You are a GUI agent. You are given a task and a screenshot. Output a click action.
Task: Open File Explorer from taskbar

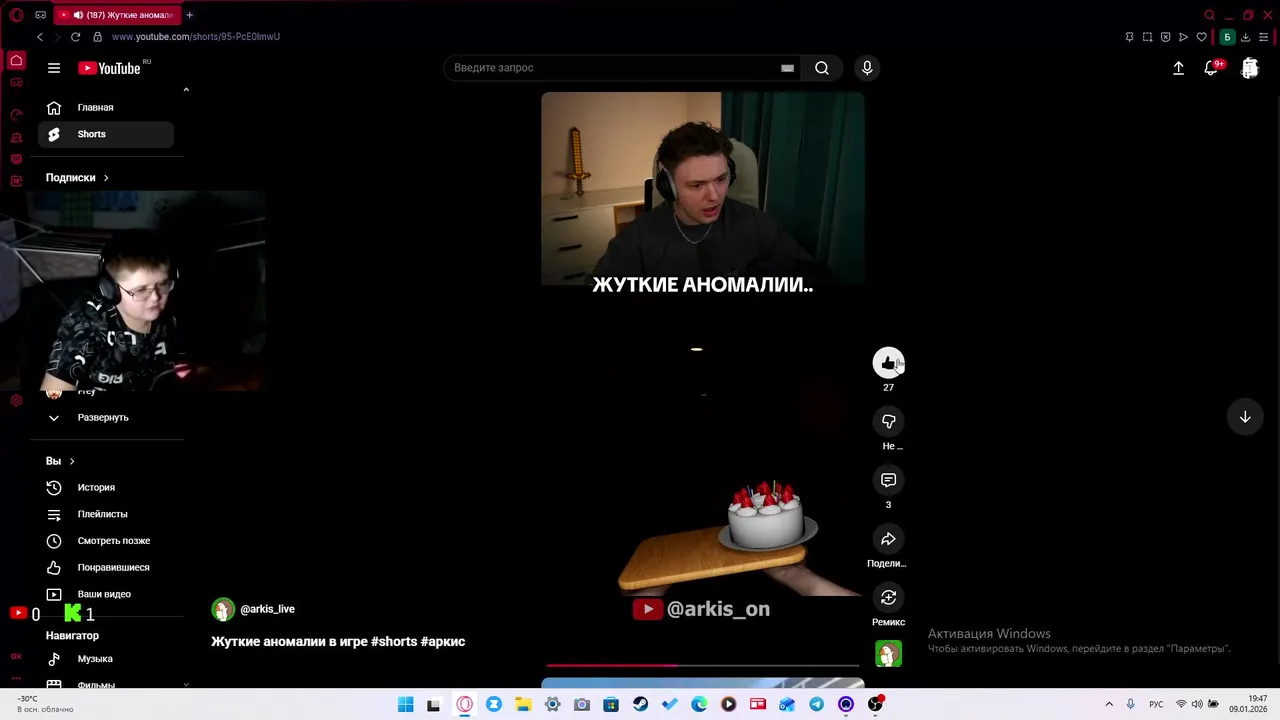pyautogui.click(x=523, y=705)
